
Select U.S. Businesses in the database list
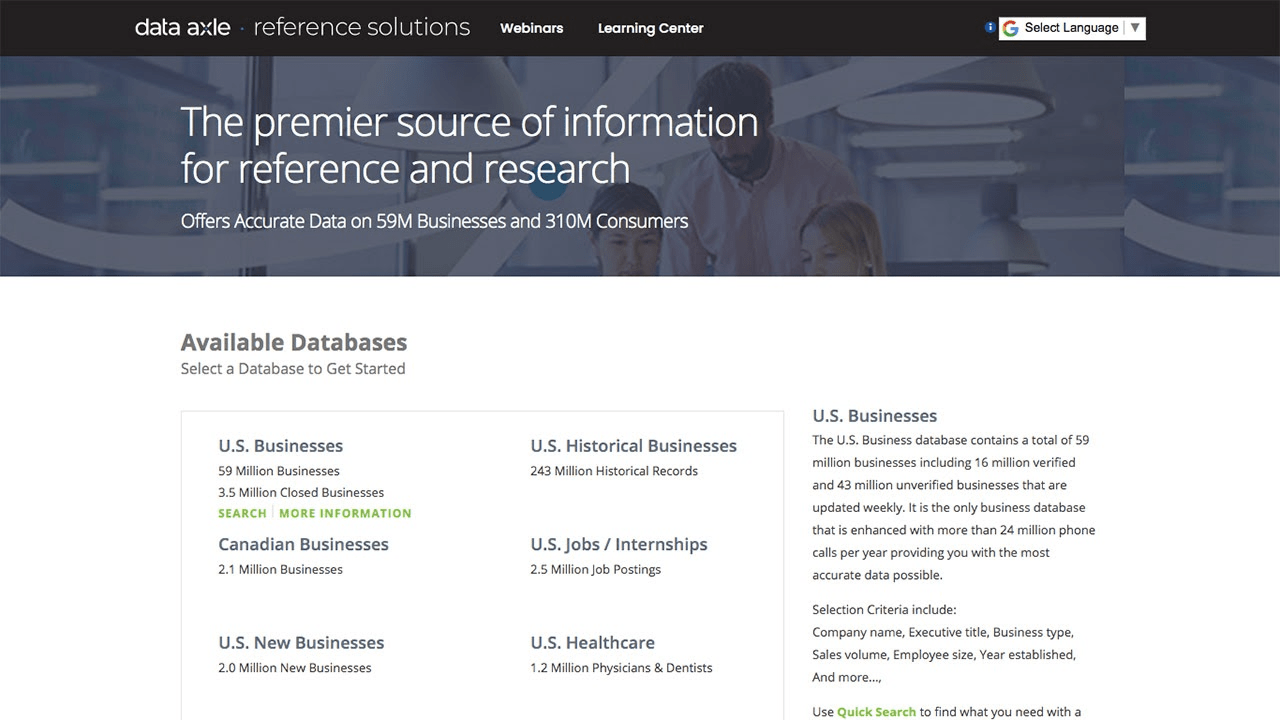(280, 446)
